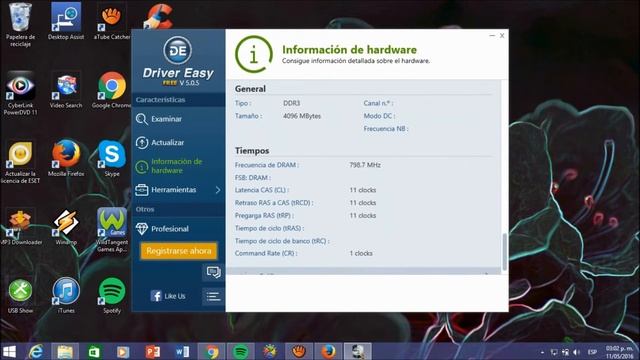Viewport: 640px width, 360px height.
Task: Open the feedback chat icon
Action: (213, 272)
